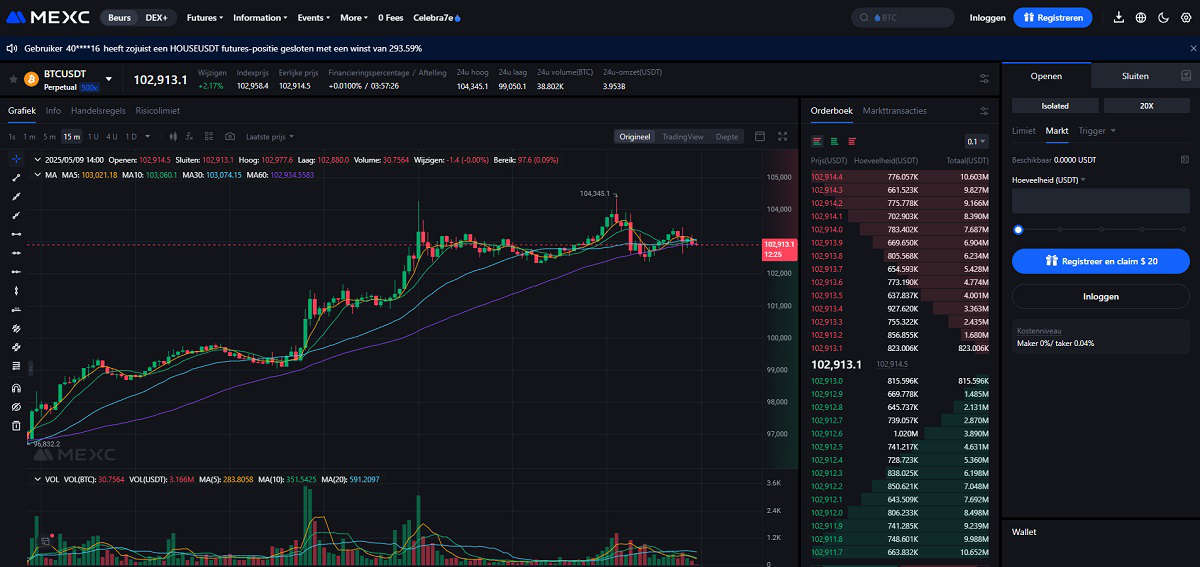Open the Trigger order type dropdown
The height and width of the screenshot is (567, 1200).
tap(1097, 130)
